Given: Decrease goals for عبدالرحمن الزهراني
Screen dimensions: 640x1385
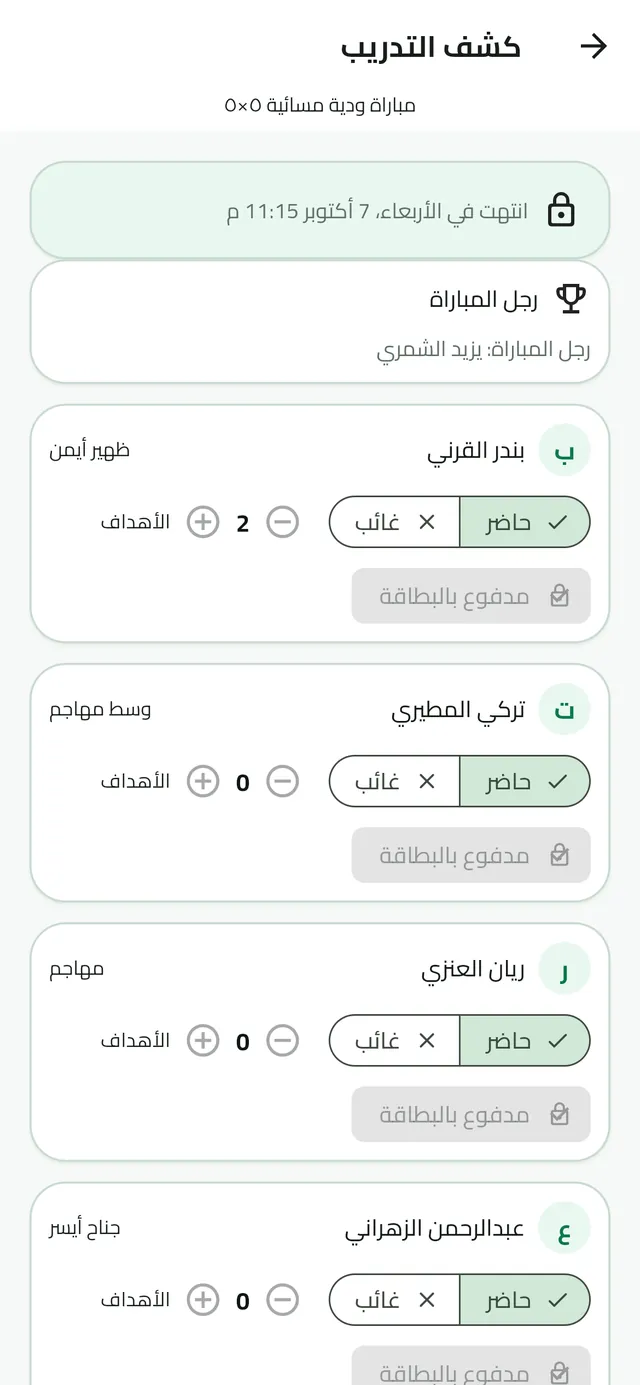Looking at the screenshot, I should coord(283,1300).
